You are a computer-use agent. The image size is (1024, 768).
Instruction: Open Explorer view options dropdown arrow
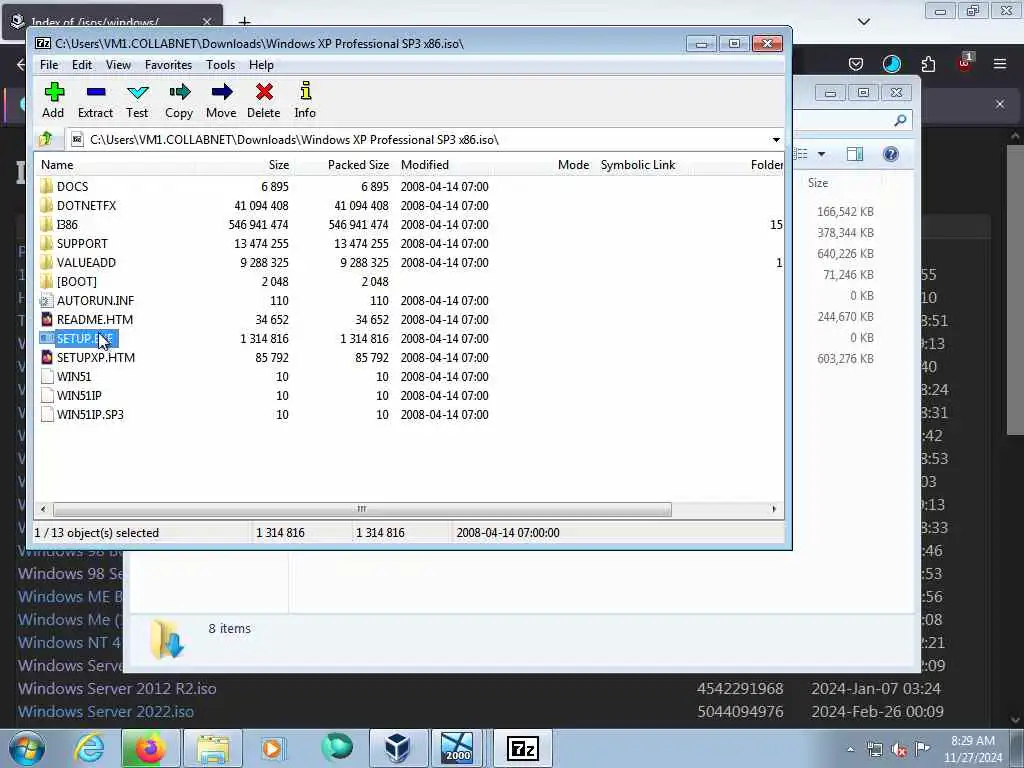tap(822, 154)
